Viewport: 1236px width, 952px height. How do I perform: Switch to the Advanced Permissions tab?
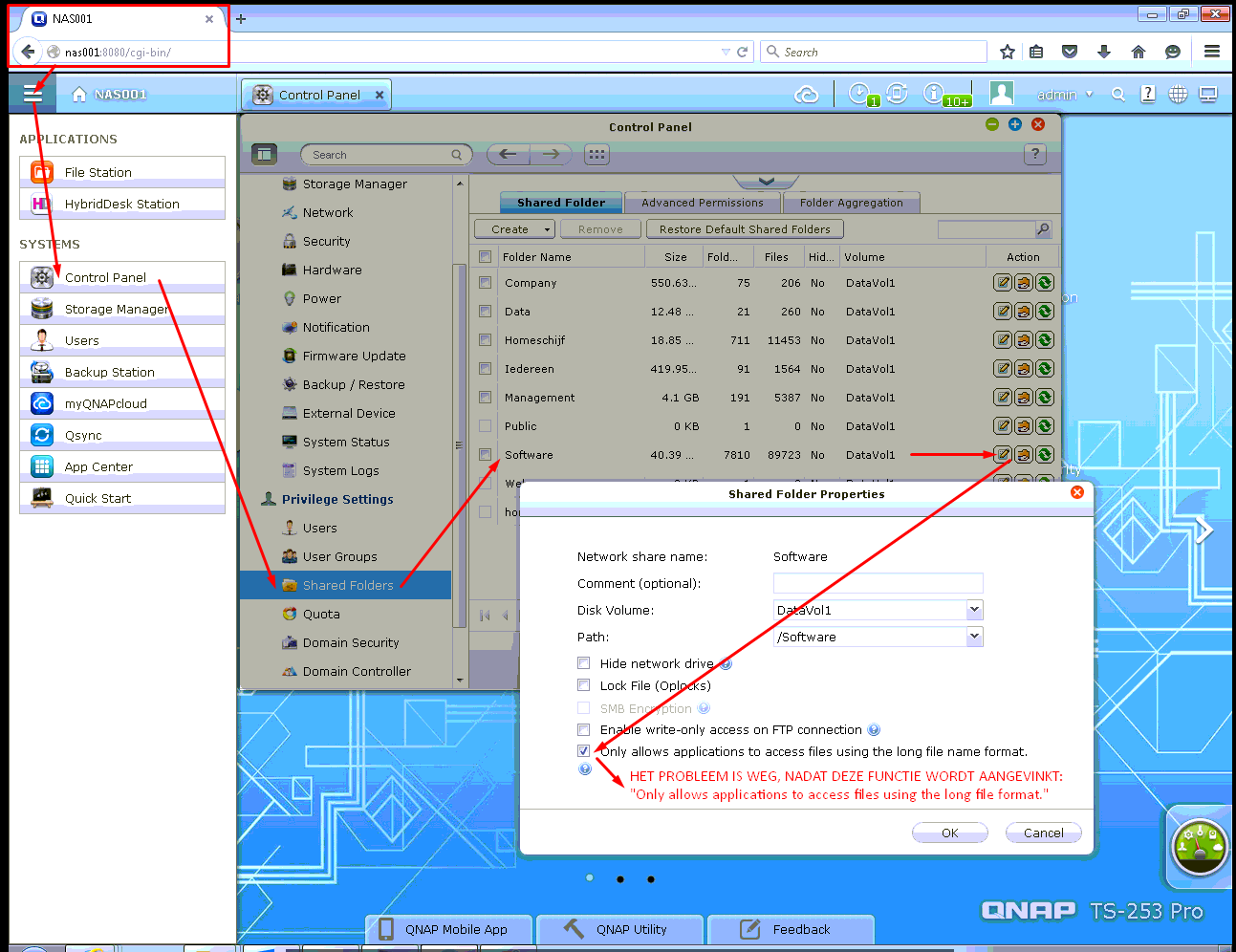tap(703, 203)
